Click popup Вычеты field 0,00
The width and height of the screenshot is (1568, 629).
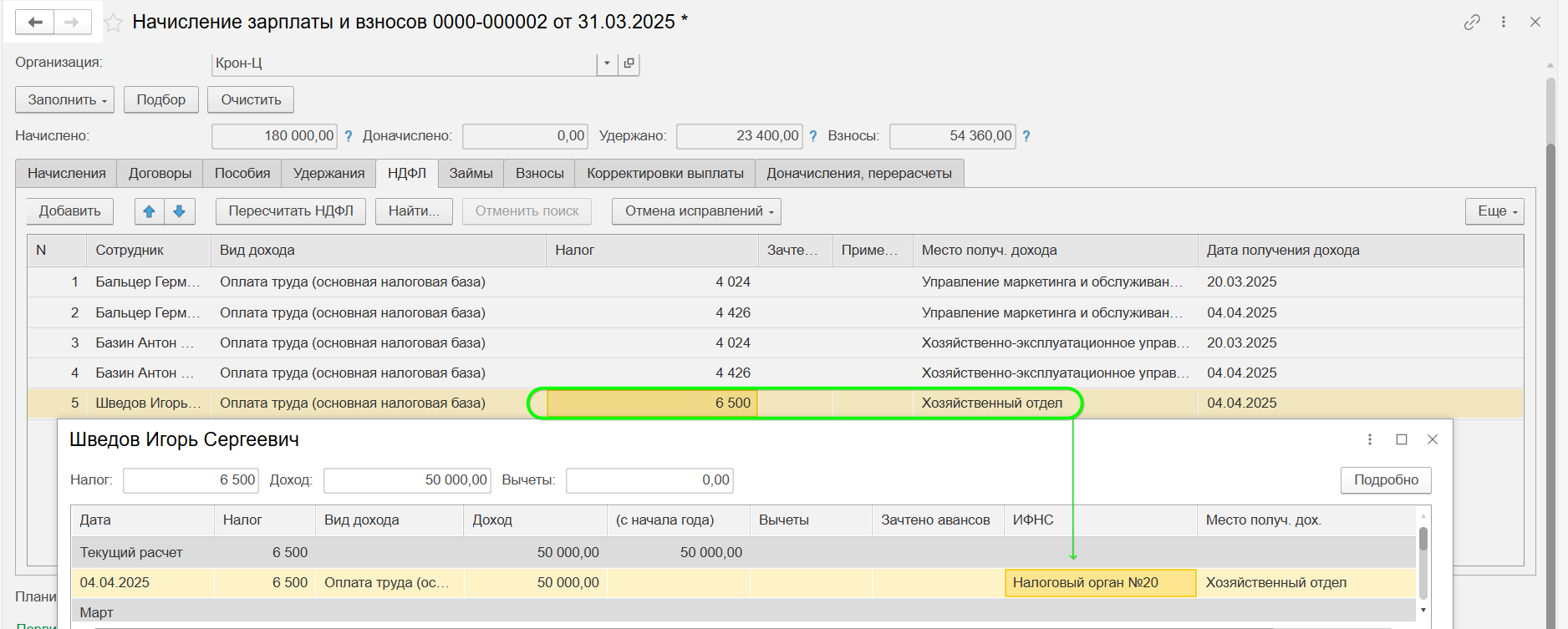click(x=649, y=480)
